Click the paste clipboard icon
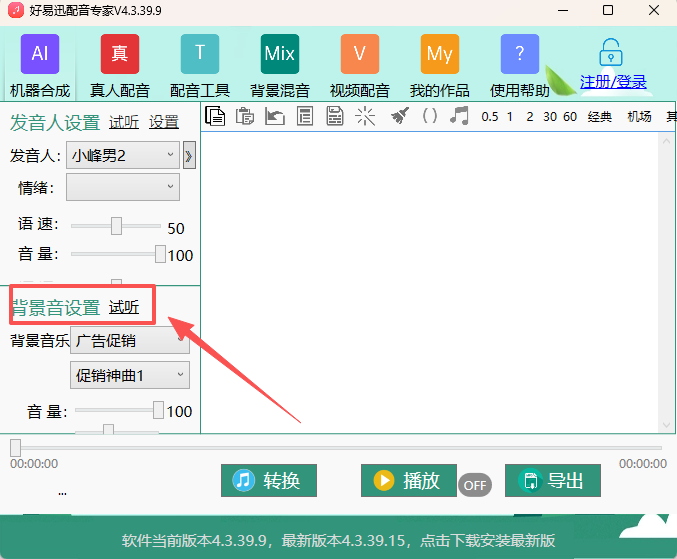 244,116
